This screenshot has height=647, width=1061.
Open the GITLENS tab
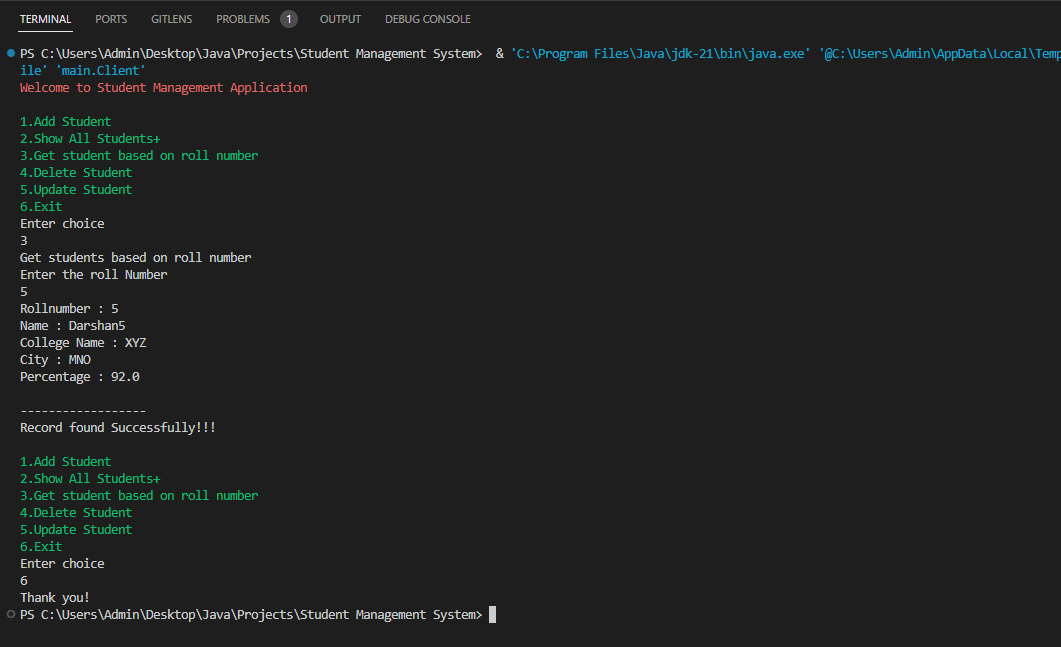(x=171, y=19)
